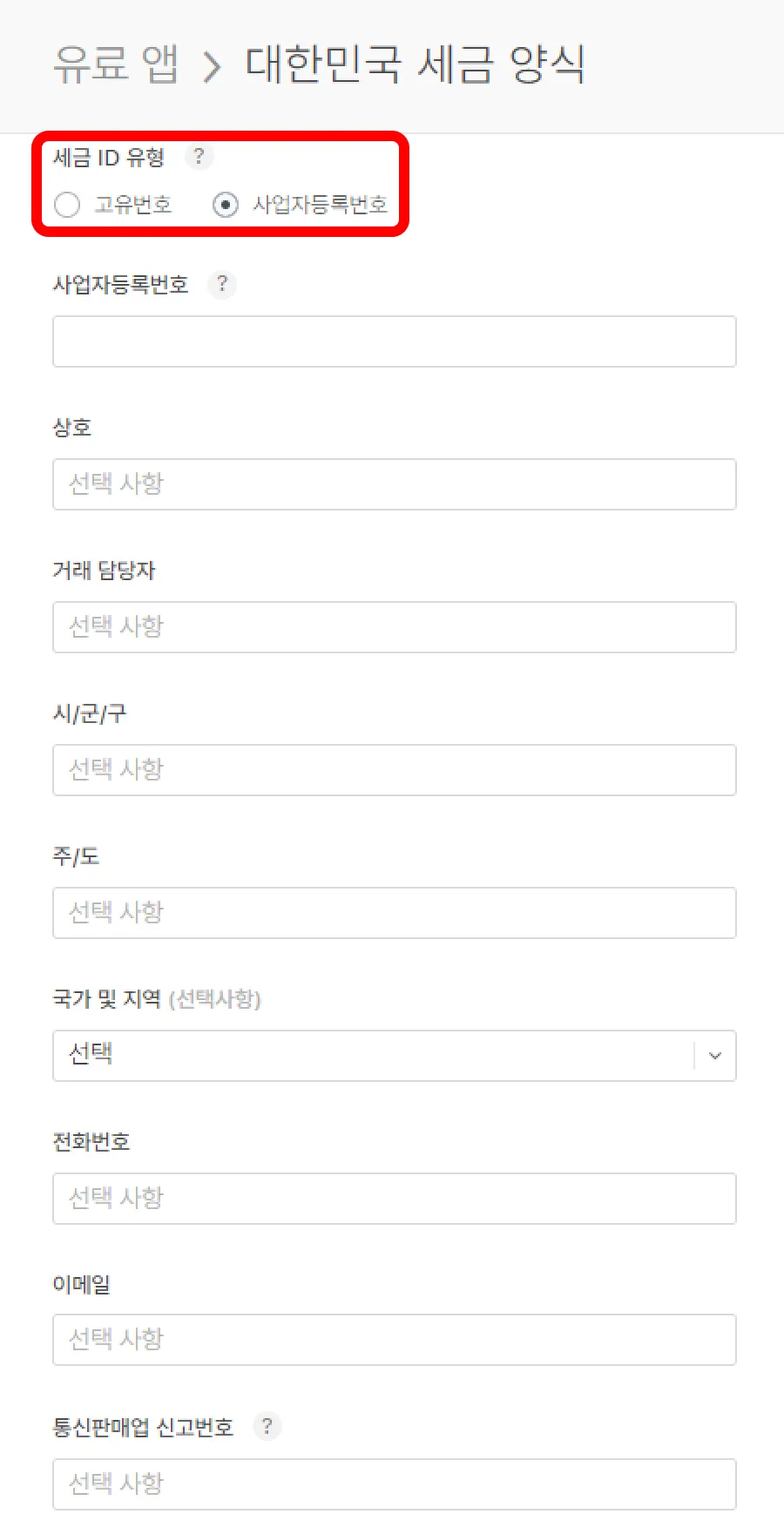
Task: Focus the 시/군/구 input field
Action: [394, 770]
